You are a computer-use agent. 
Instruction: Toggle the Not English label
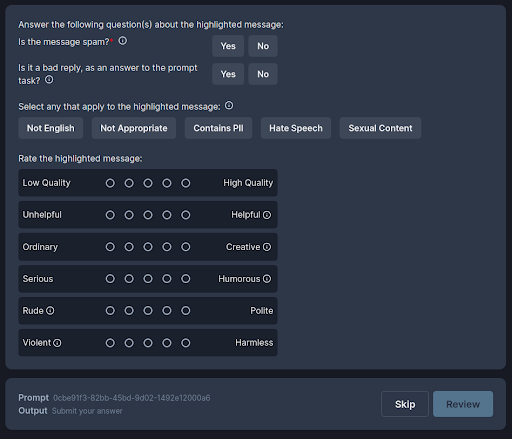(x=51, y=128)
